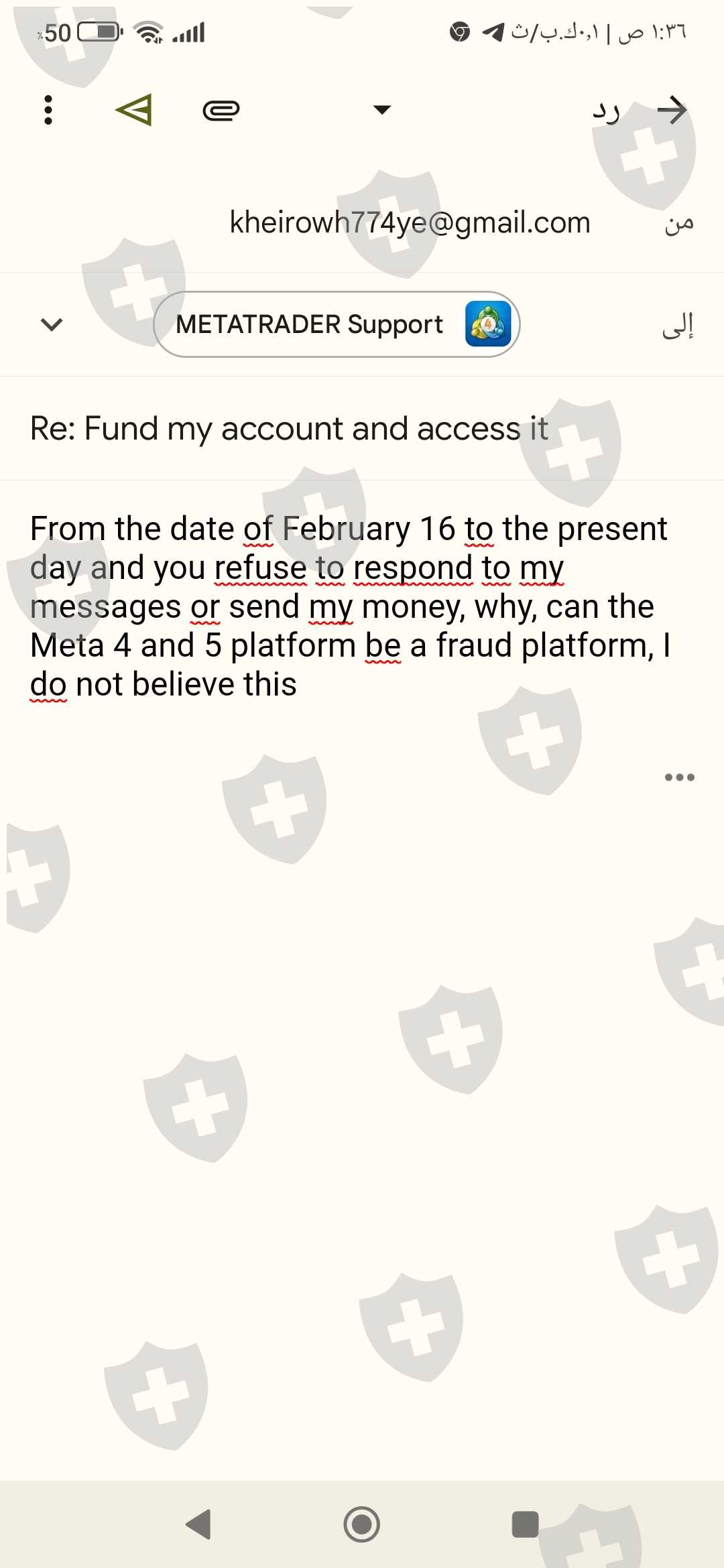Show quoted text with the ellipsis button
The width and height of the screenshot is (724, 1568).
pyautogui.click(x=679, y=777)
